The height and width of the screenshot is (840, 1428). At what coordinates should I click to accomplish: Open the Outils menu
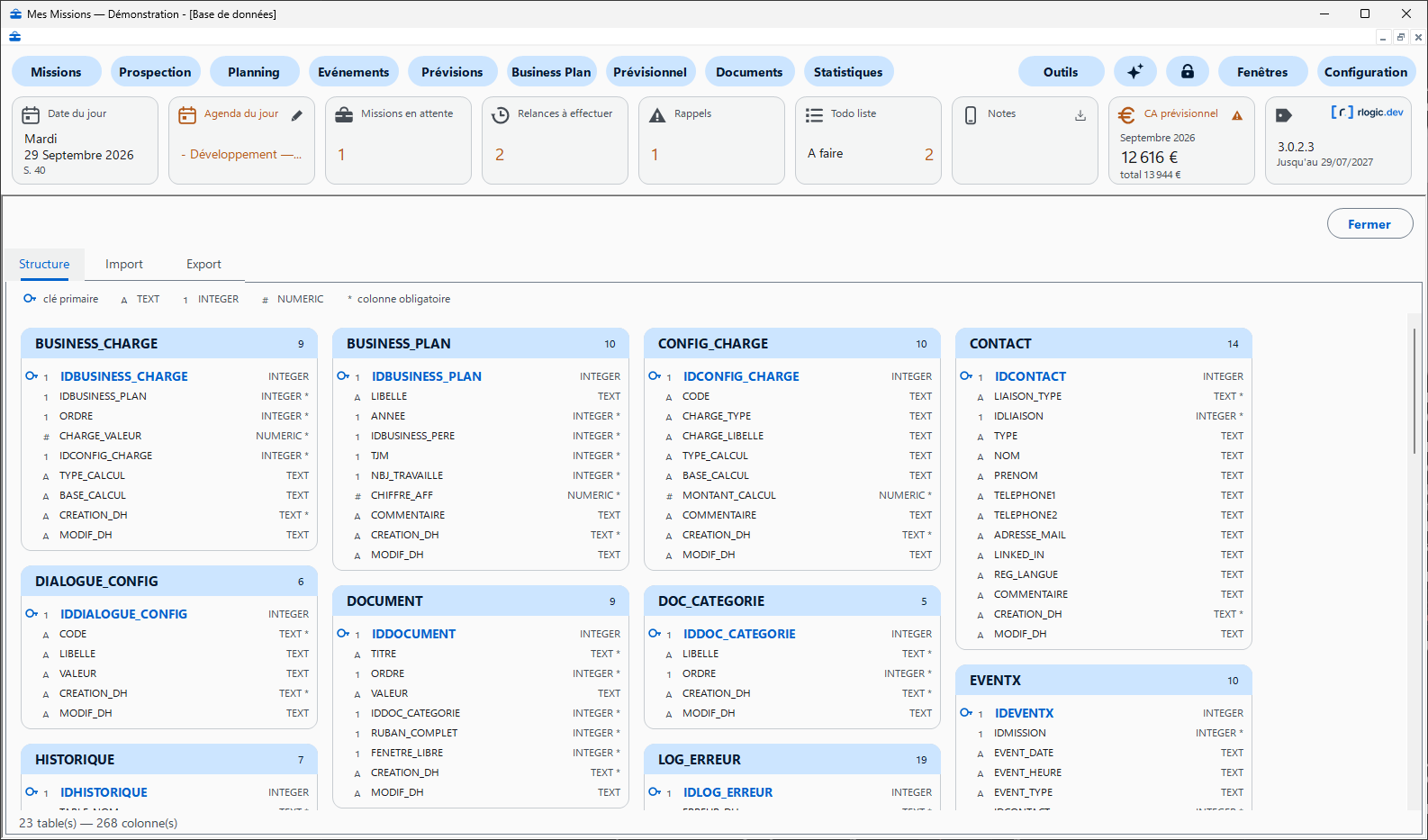click(1061, 72)
